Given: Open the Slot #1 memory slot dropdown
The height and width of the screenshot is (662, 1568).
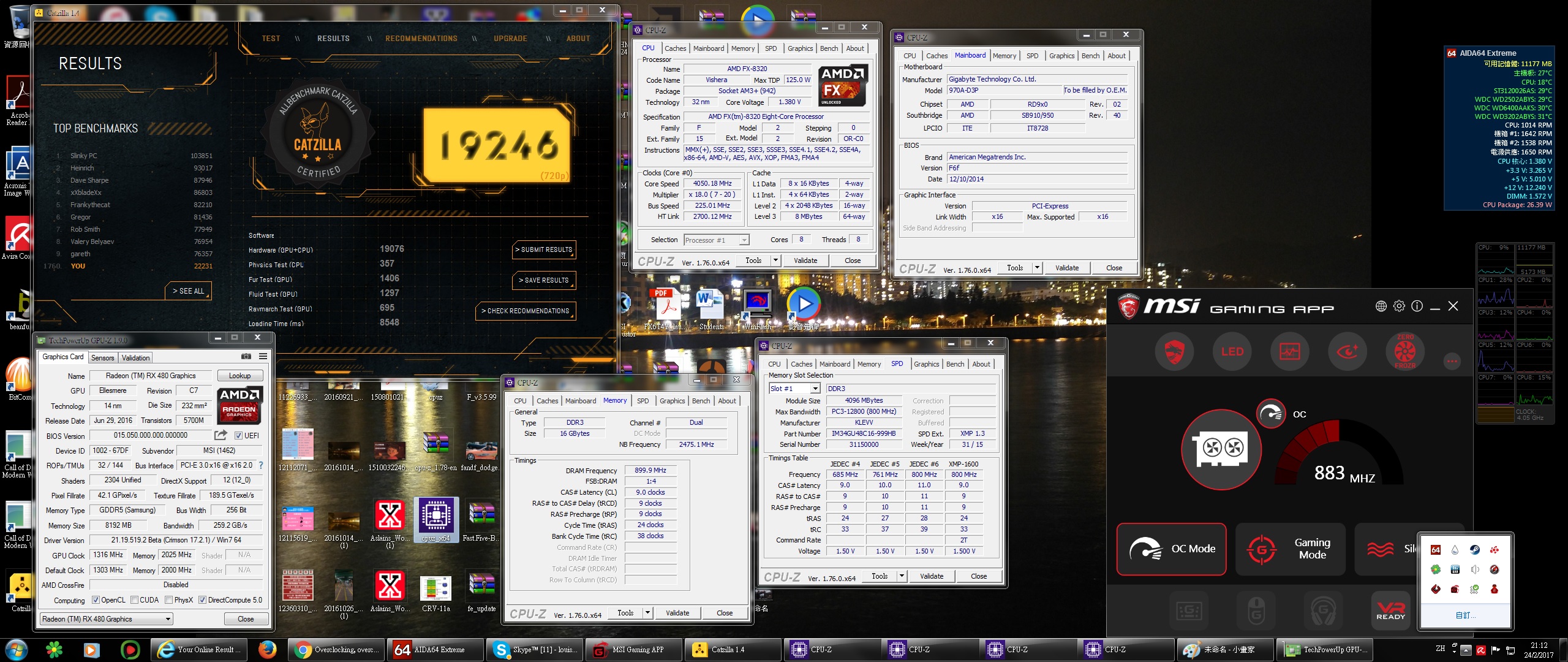Looking at the screenshot, I should click(794, 389).
